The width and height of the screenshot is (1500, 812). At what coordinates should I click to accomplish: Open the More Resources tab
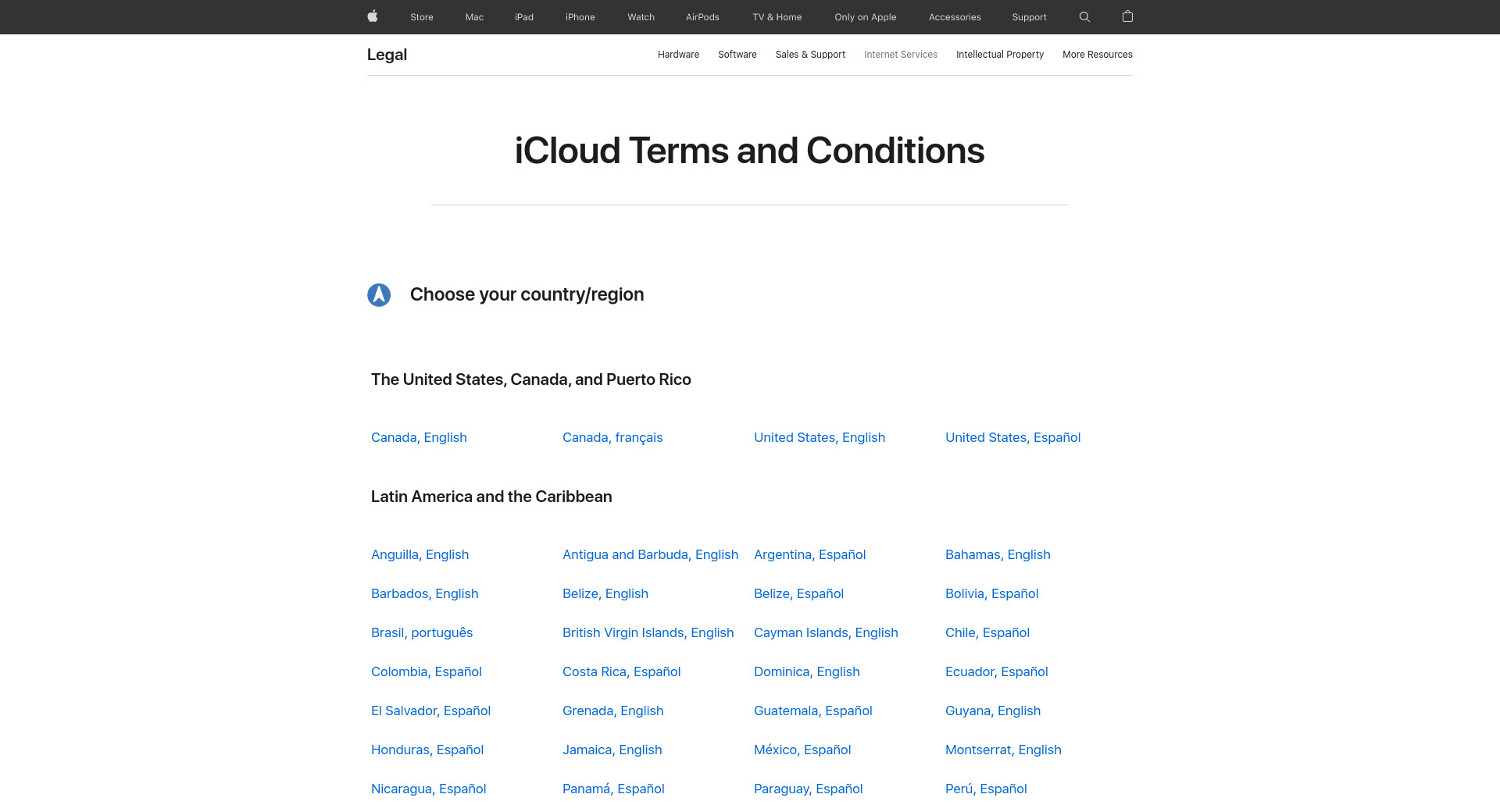point(1097,55)
